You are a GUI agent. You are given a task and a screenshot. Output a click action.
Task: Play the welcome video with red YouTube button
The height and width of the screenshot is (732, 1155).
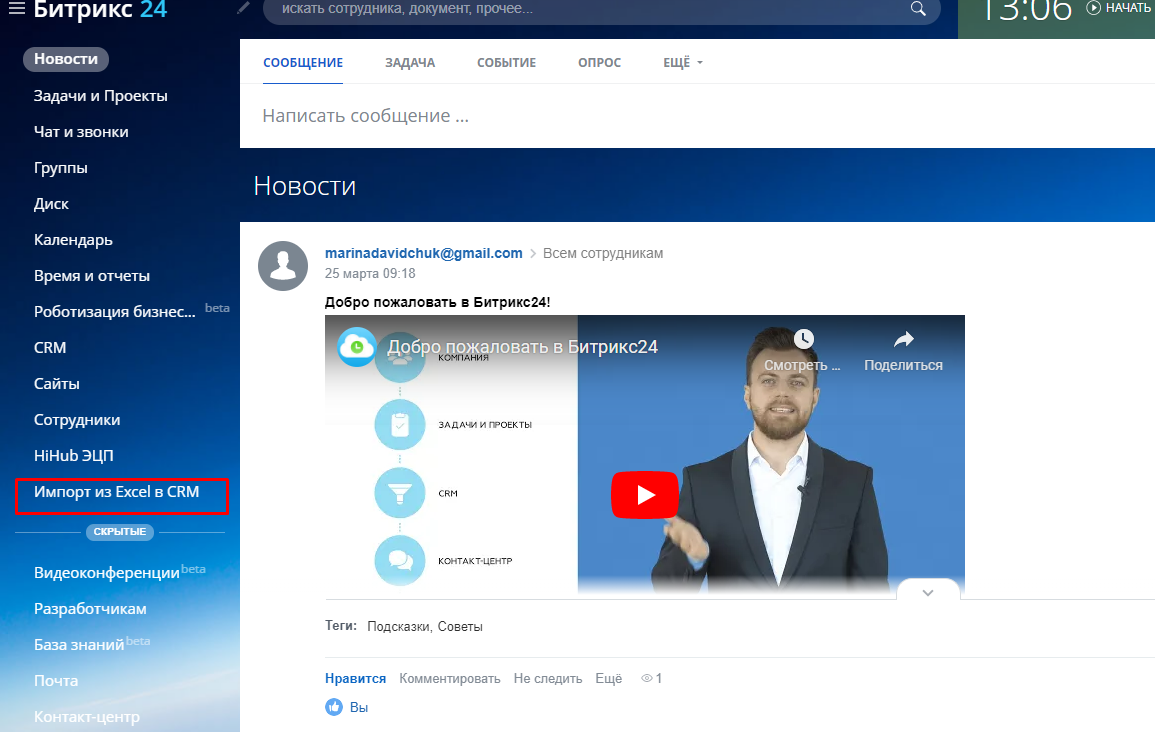[x=645, y=494]
